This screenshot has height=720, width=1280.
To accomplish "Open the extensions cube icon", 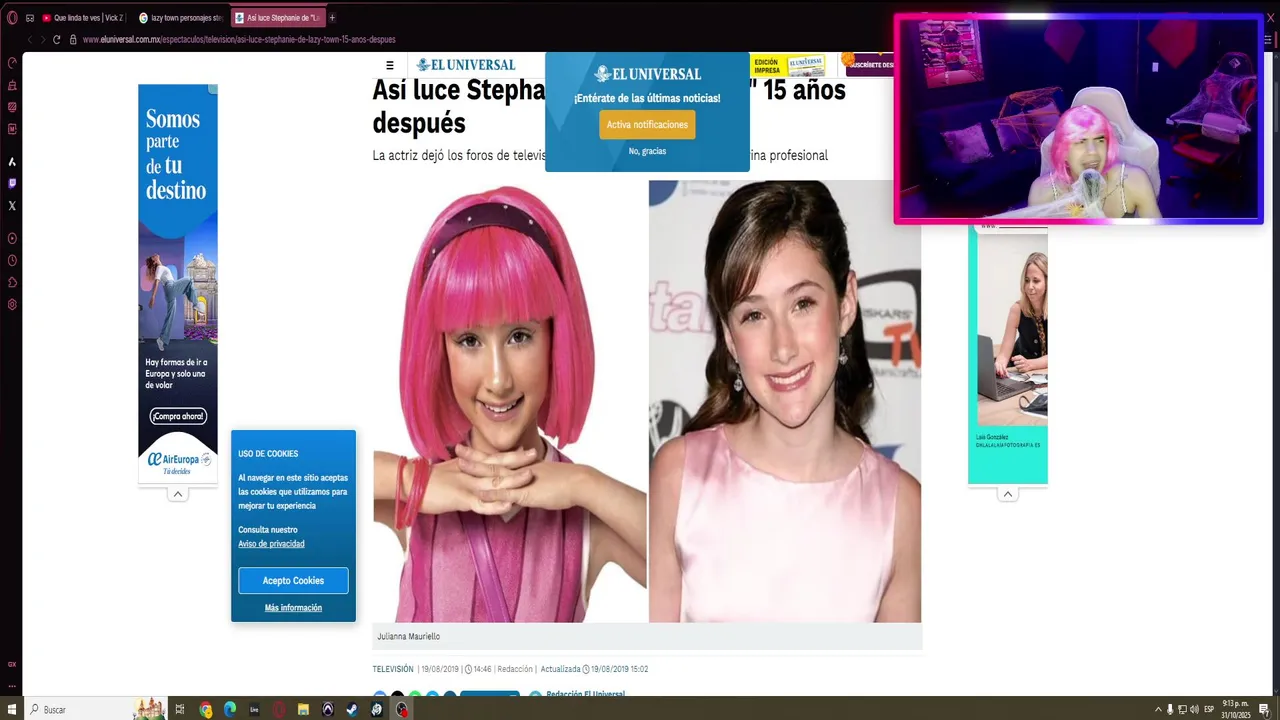I will [x=12, y=282].
